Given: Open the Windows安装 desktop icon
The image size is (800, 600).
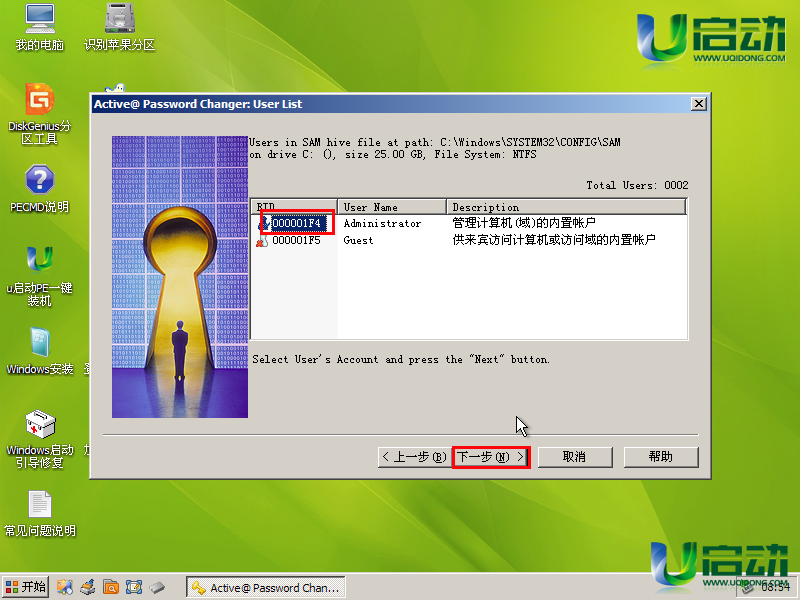Looking at the screenshot, I should (40, 351).
